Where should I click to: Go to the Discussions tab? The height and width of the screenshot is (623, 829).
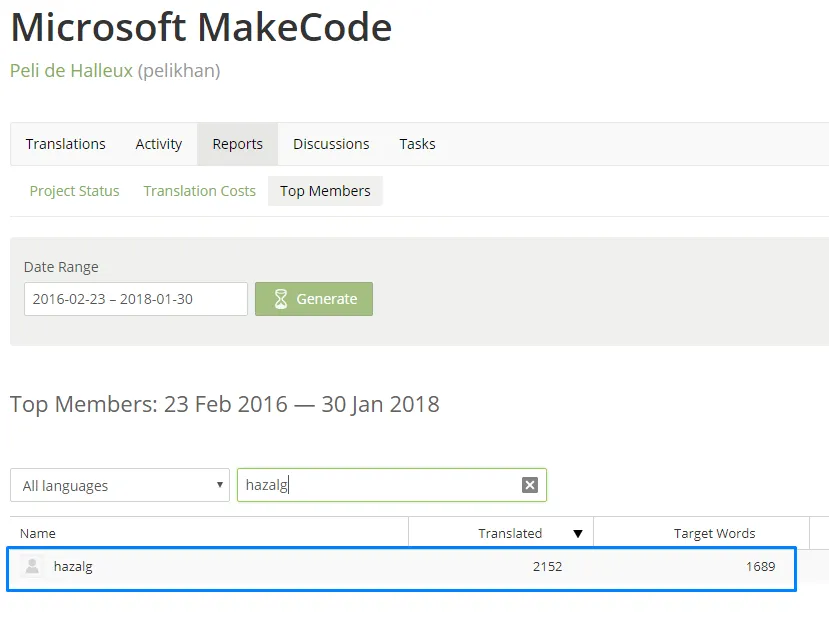[331, 144]
